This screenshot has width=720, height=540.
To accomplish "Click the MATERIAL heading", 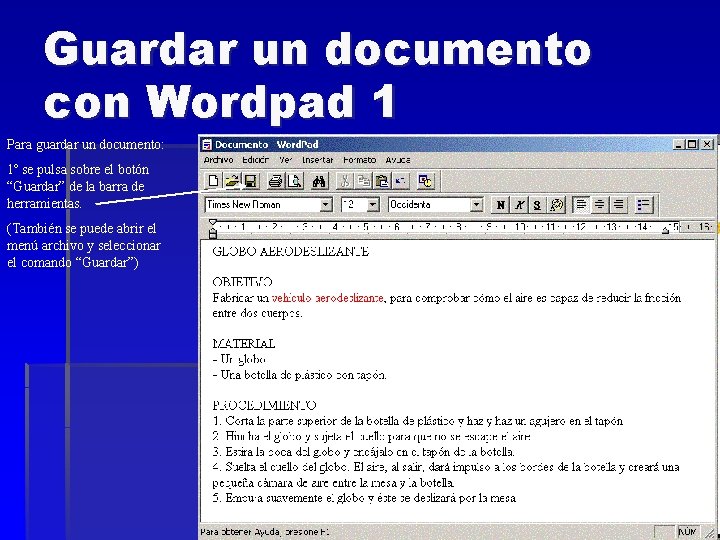I will click(244, 343).
